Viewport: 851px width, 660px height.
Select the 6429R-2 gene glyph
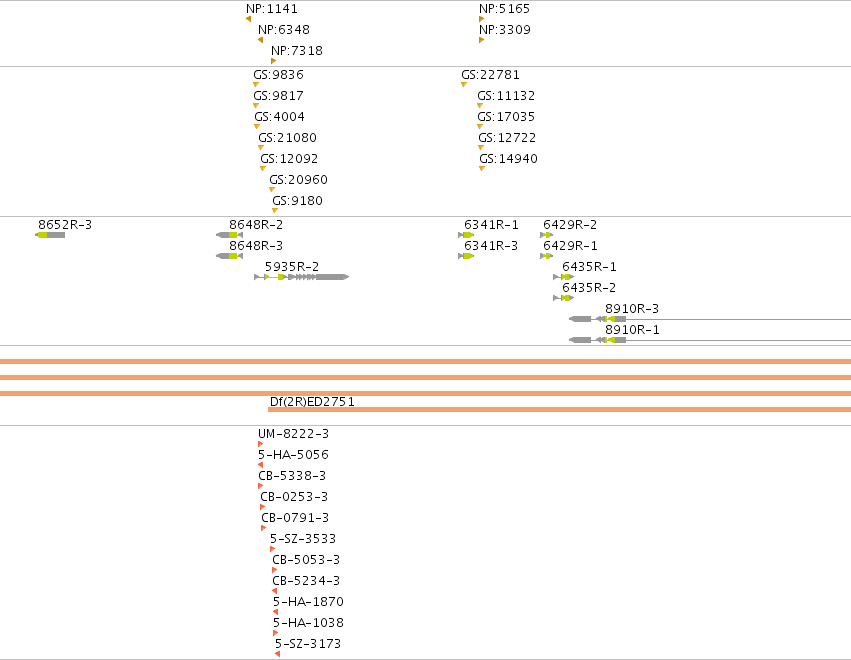(x=547, y=235)
